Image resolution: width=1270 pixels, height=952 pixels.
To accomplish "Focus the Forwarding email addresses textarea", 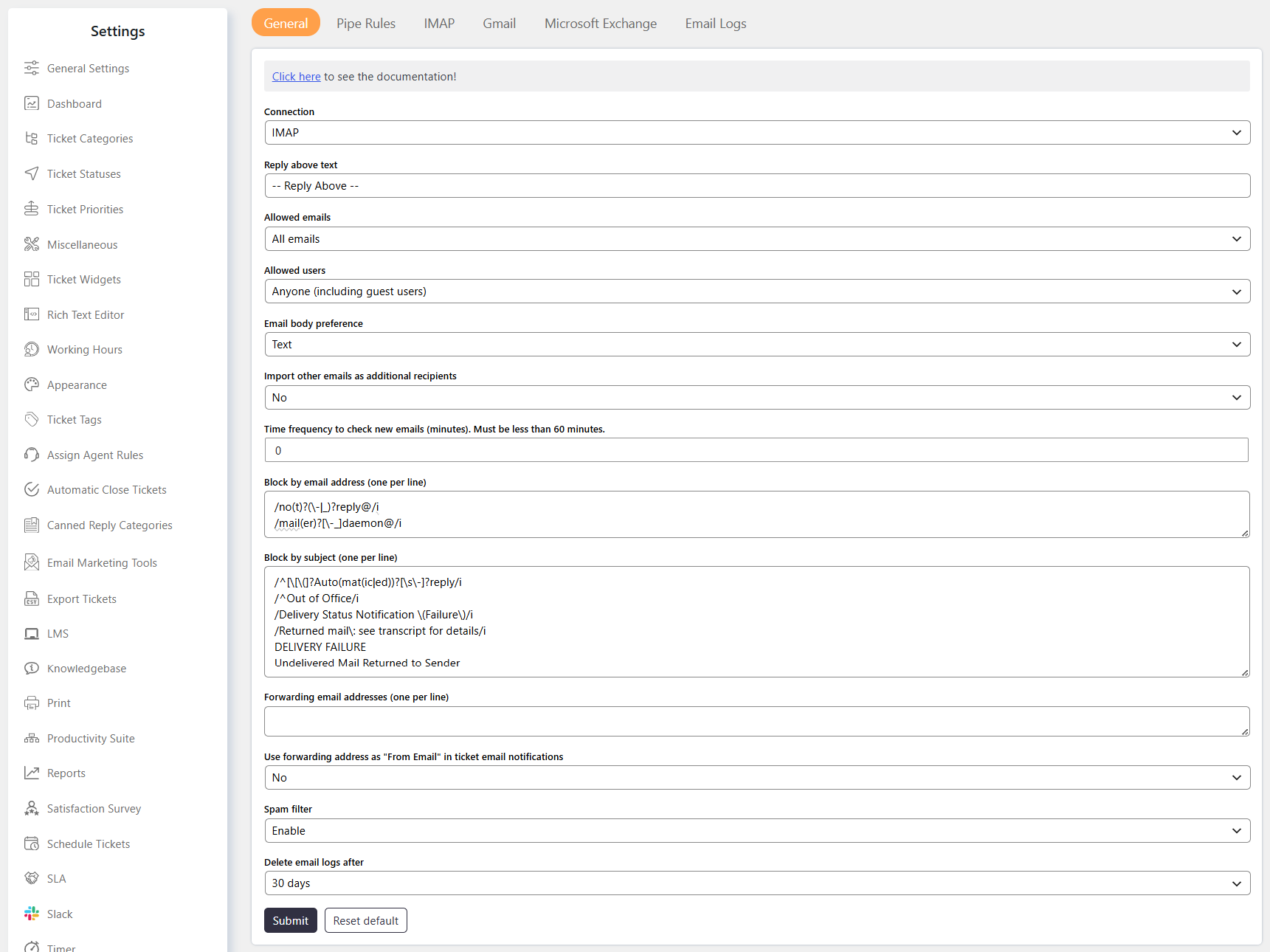I will pos(757,722).
